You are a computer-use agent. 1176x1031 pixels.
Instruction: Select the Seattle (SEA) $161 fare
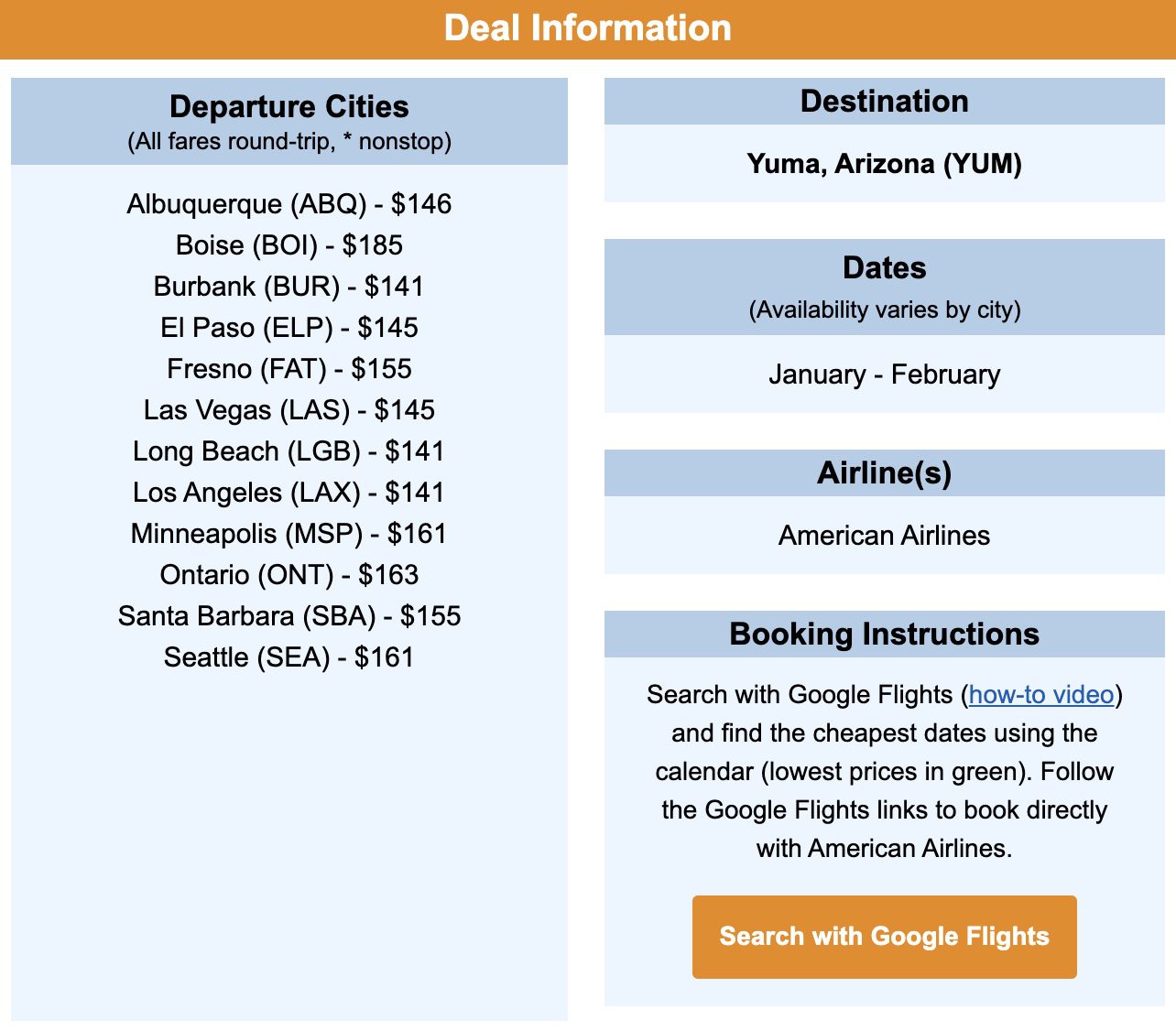[x=289, y=657]
